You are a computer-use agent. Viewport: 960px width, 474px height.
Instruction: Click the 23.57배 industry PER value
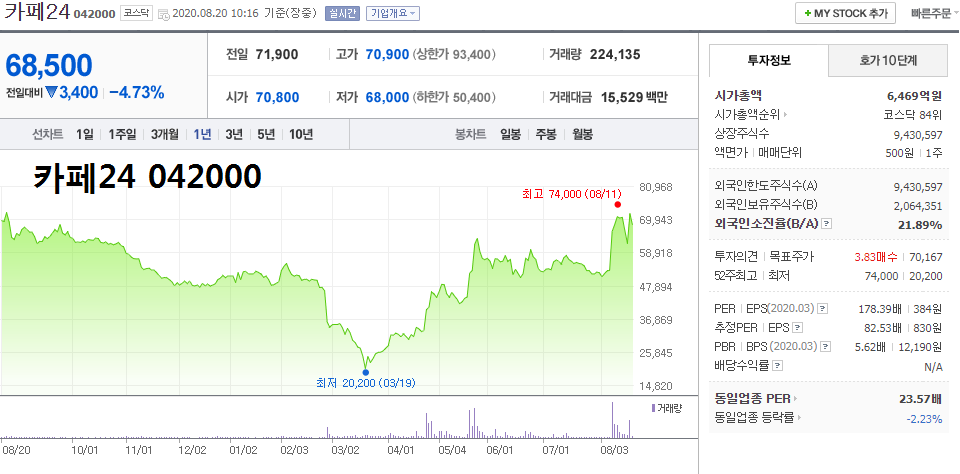click(x=921, y=399)
